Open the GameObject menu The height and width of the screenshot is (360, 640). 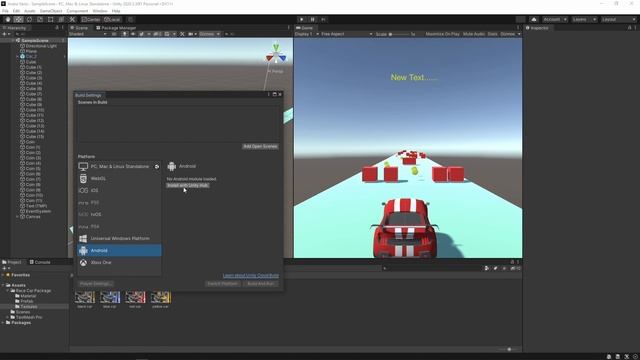51,11
